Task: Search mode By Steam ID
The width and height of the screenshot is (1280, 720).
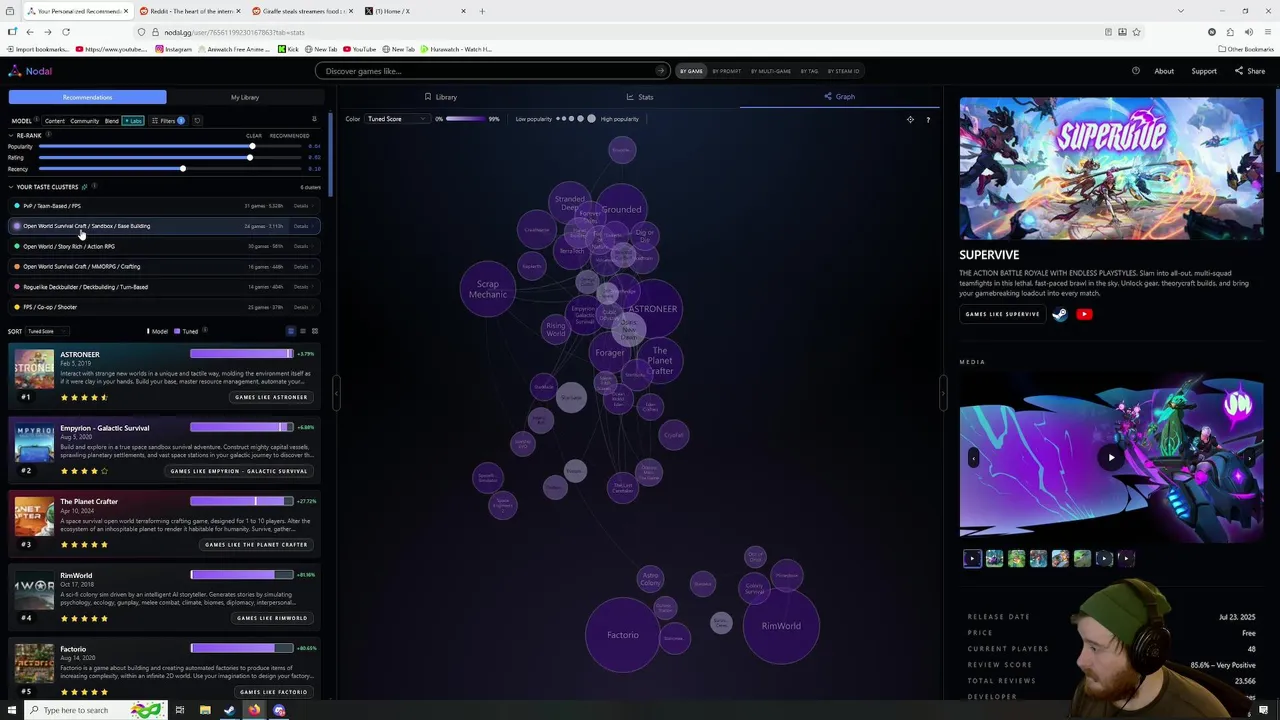Action: coord(843,71)
